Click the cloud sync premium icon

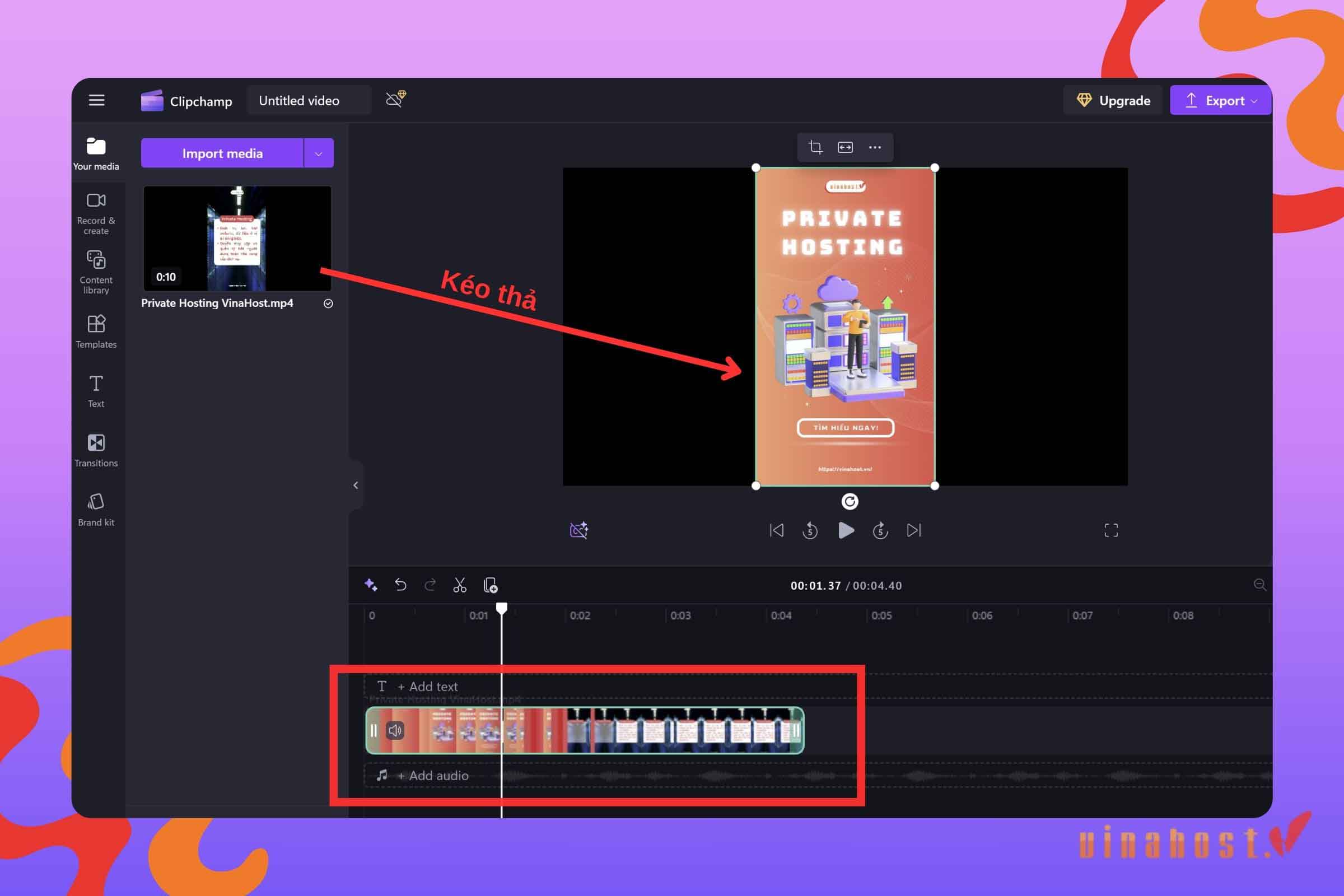coord(395,99)
